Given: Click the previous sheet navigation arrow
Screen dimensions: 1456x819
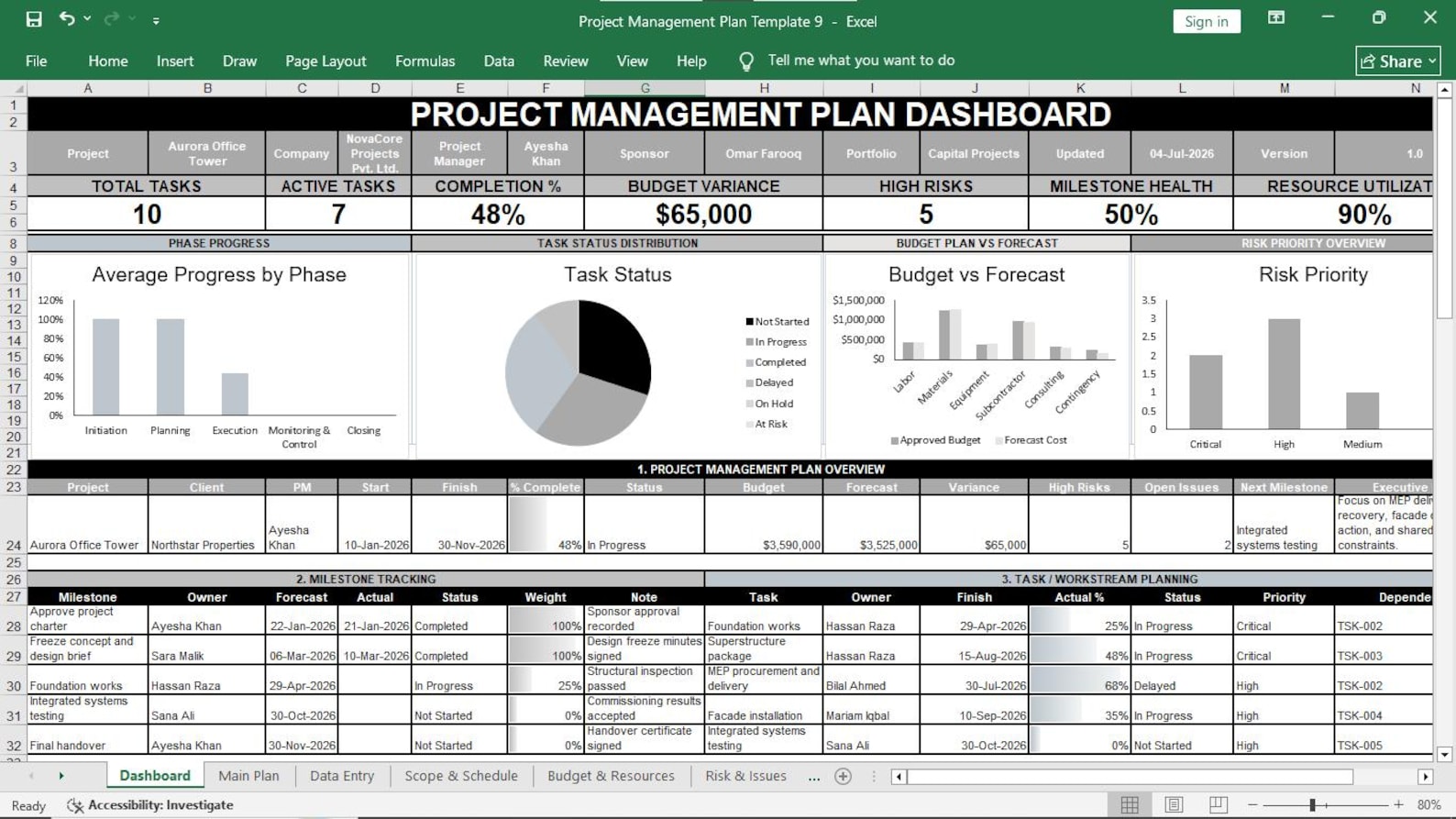Looking at the screenshot, I should tap(31, 776).
